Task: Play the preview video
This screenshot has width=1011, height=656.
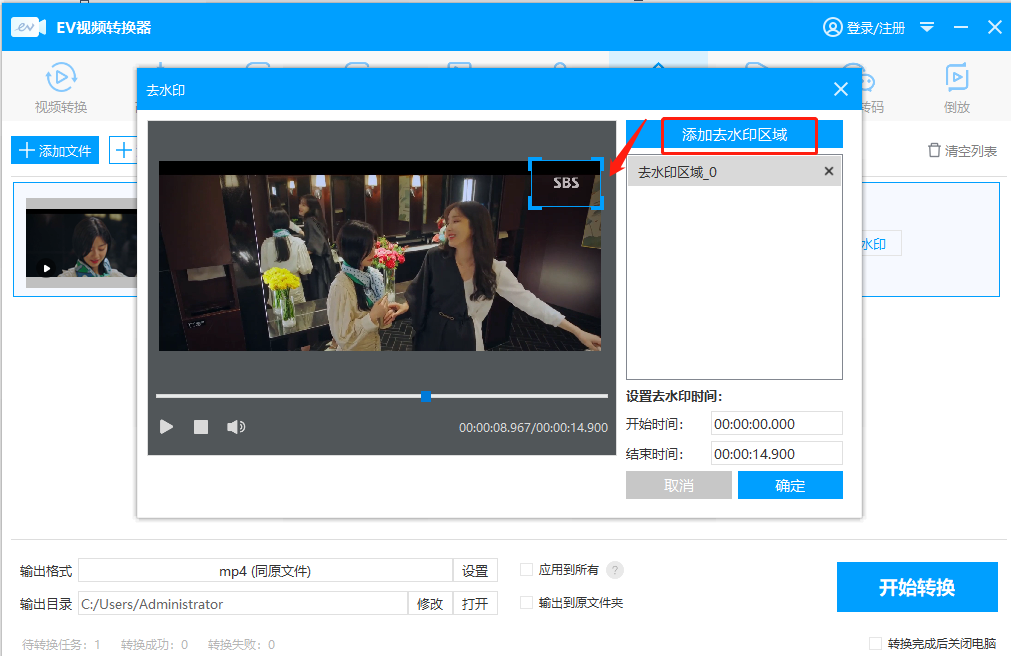Action: click(x=166, y=426)
